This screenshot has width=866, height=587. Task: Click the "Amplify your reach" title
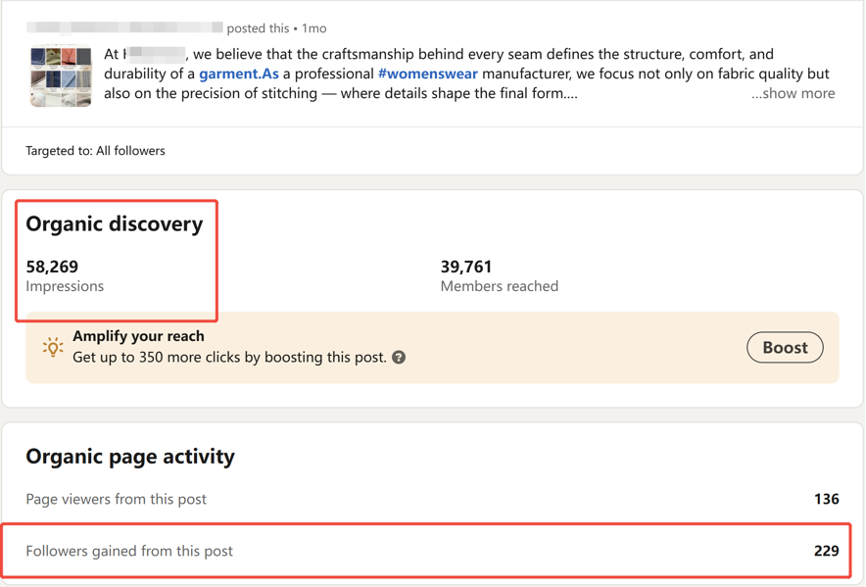138,337
